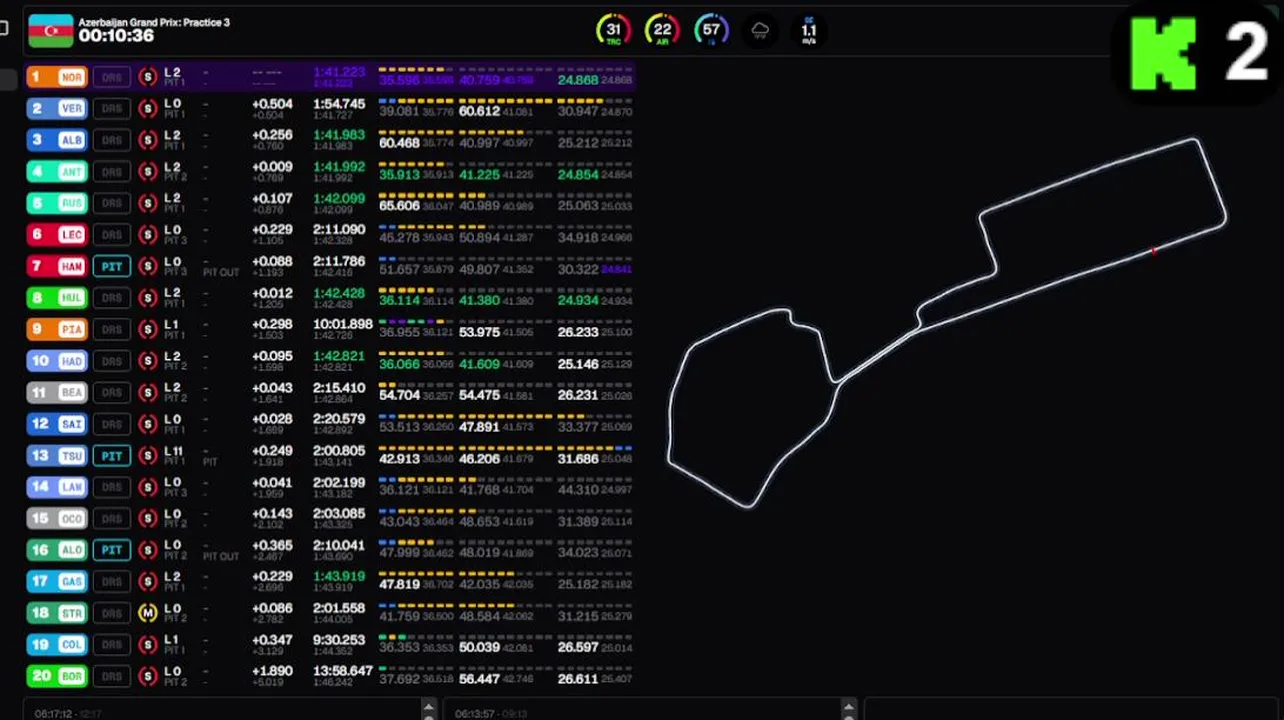Click the soft tyre icon for VER
1284x720 pixels.
click(148, 109)
